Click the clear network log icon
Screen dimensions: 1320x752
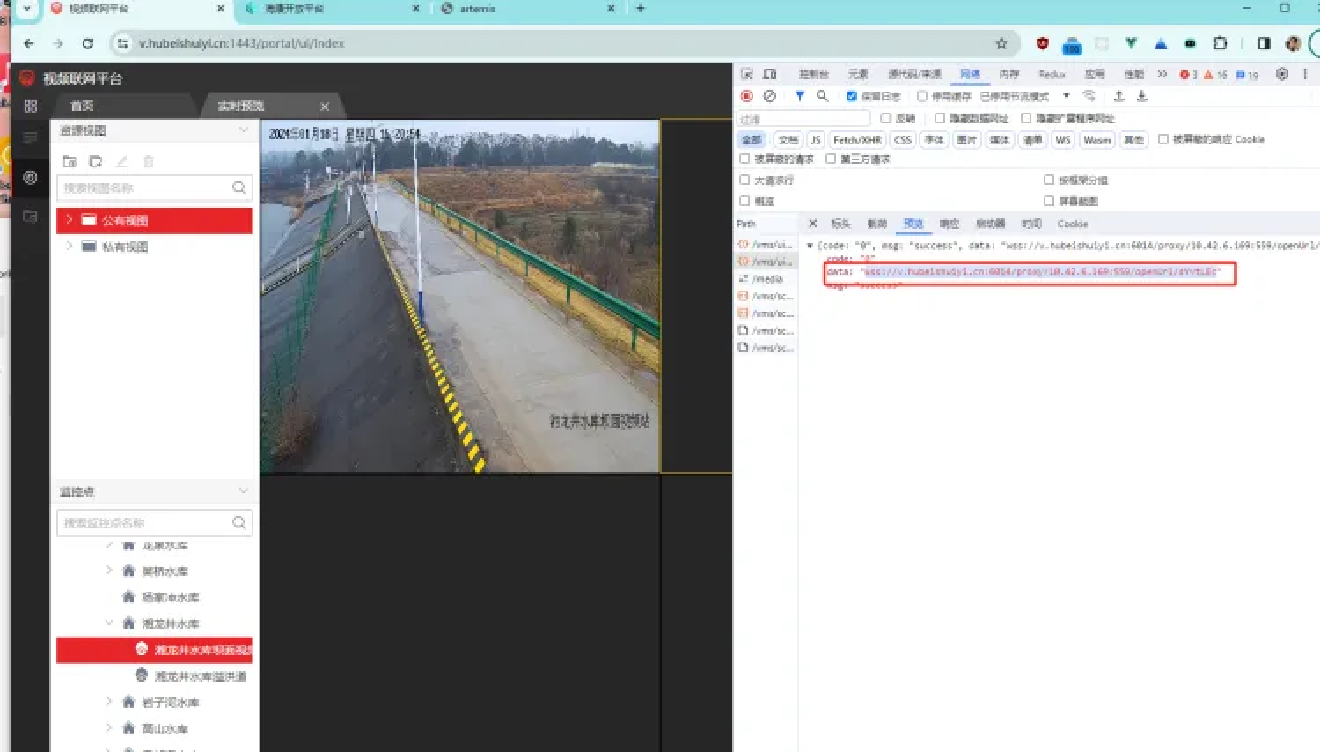tap(769, 96)
